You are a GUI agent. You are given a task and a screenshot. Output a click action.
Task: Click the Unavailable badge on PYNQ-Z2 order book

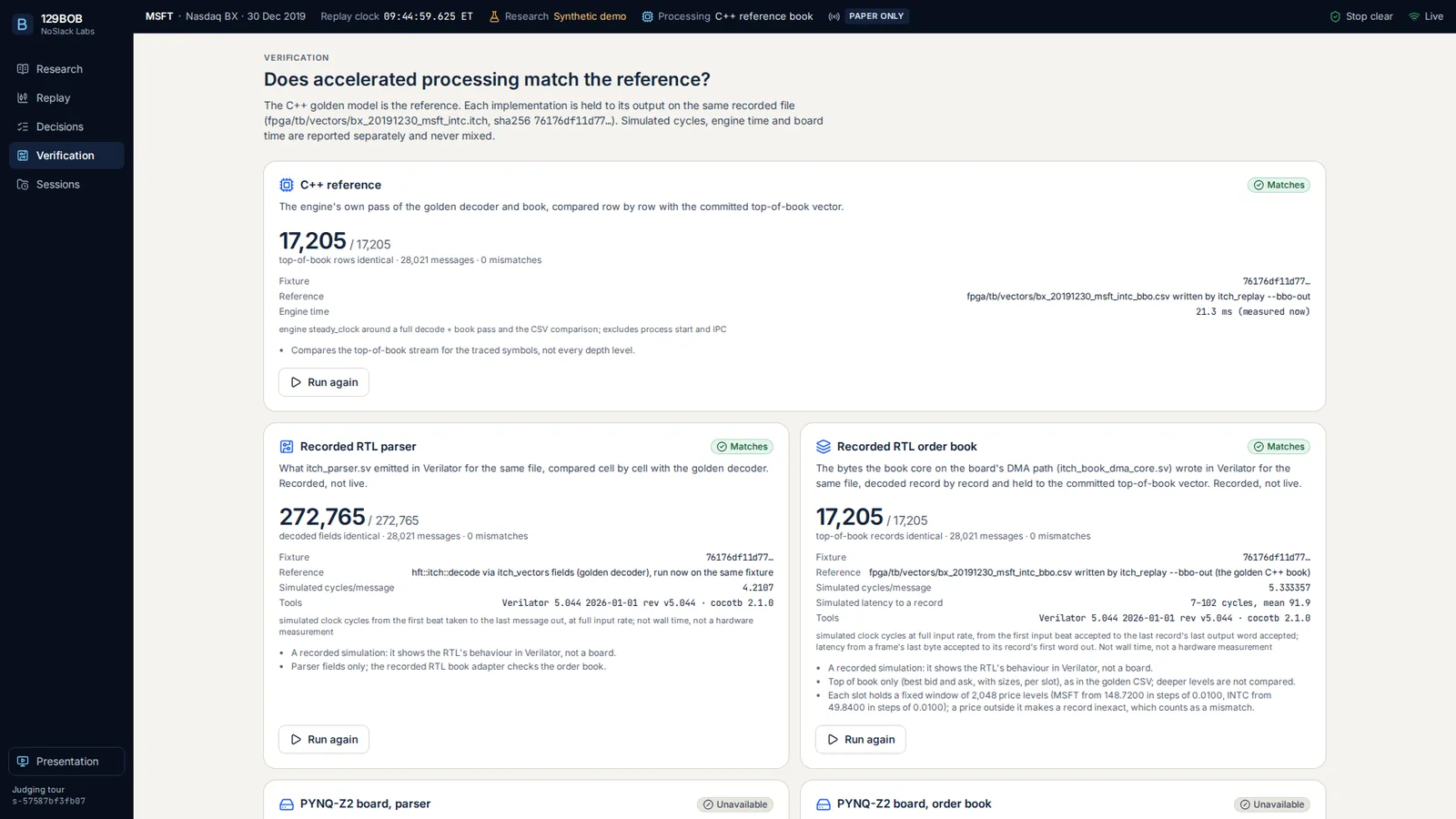[x=1272, y=804]
